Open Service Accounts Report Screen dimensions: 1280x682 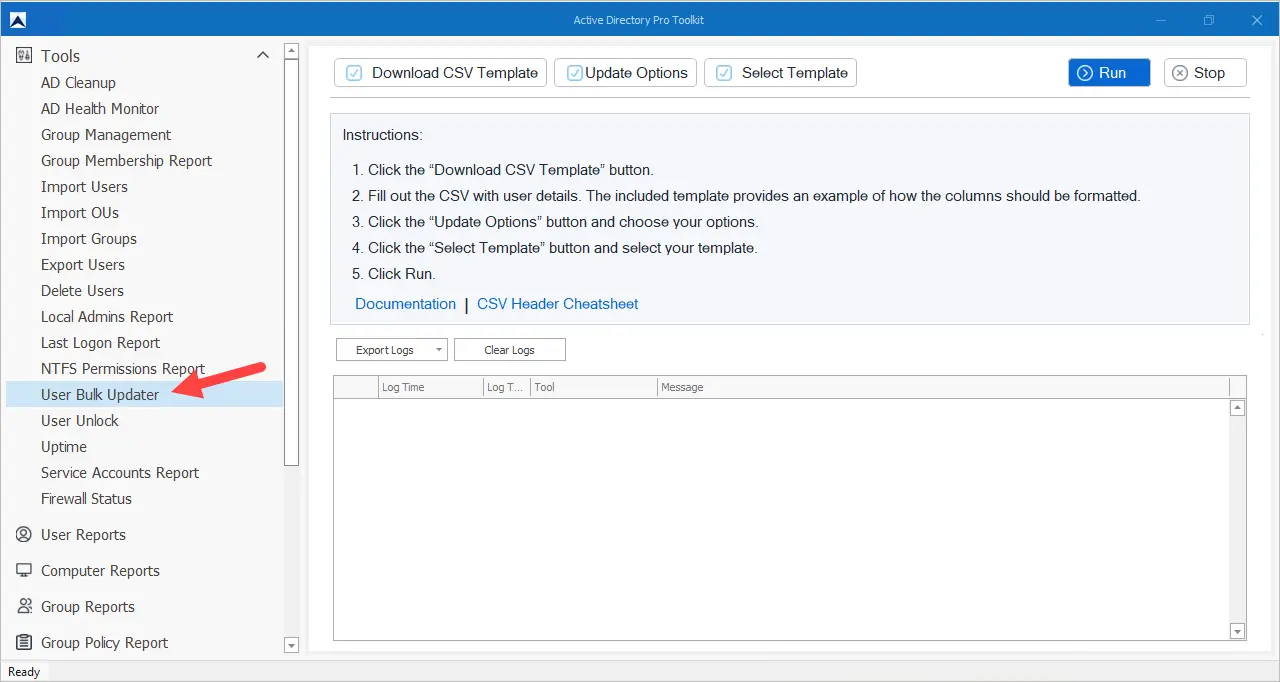click(120, 473)
